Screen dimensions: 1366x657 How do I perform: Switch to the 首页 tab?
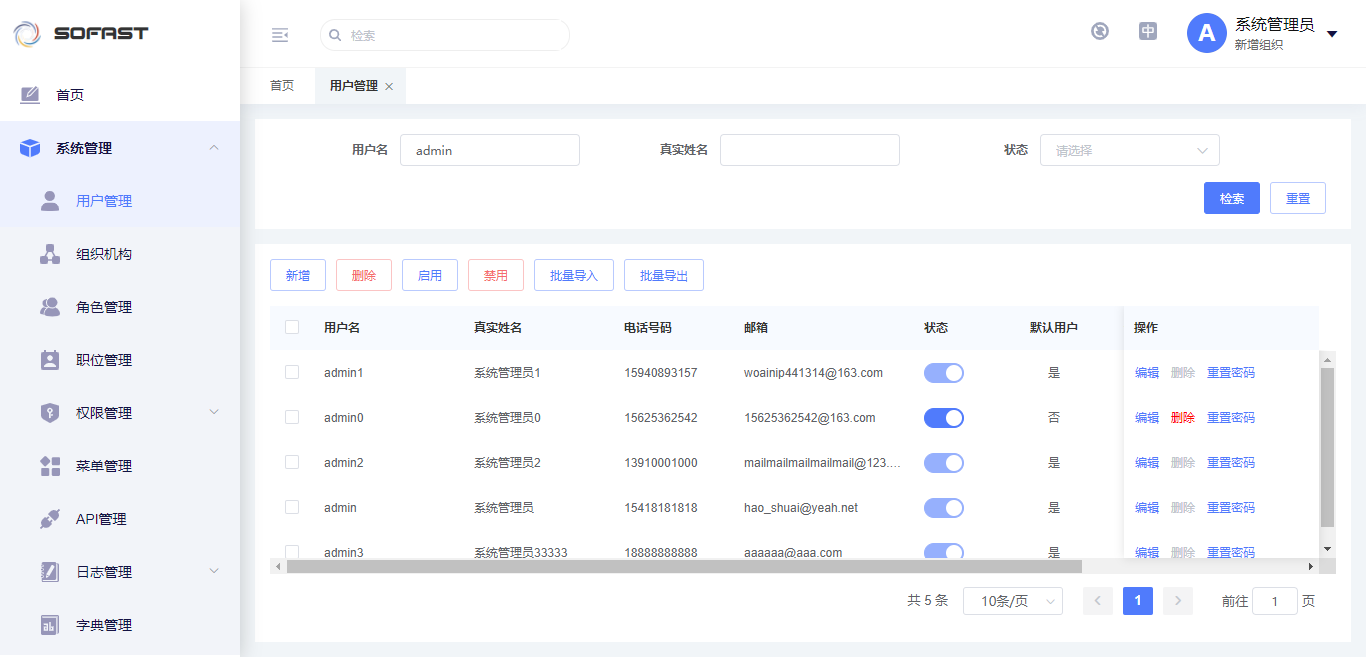pyautogui.click(x=282, y=86)
